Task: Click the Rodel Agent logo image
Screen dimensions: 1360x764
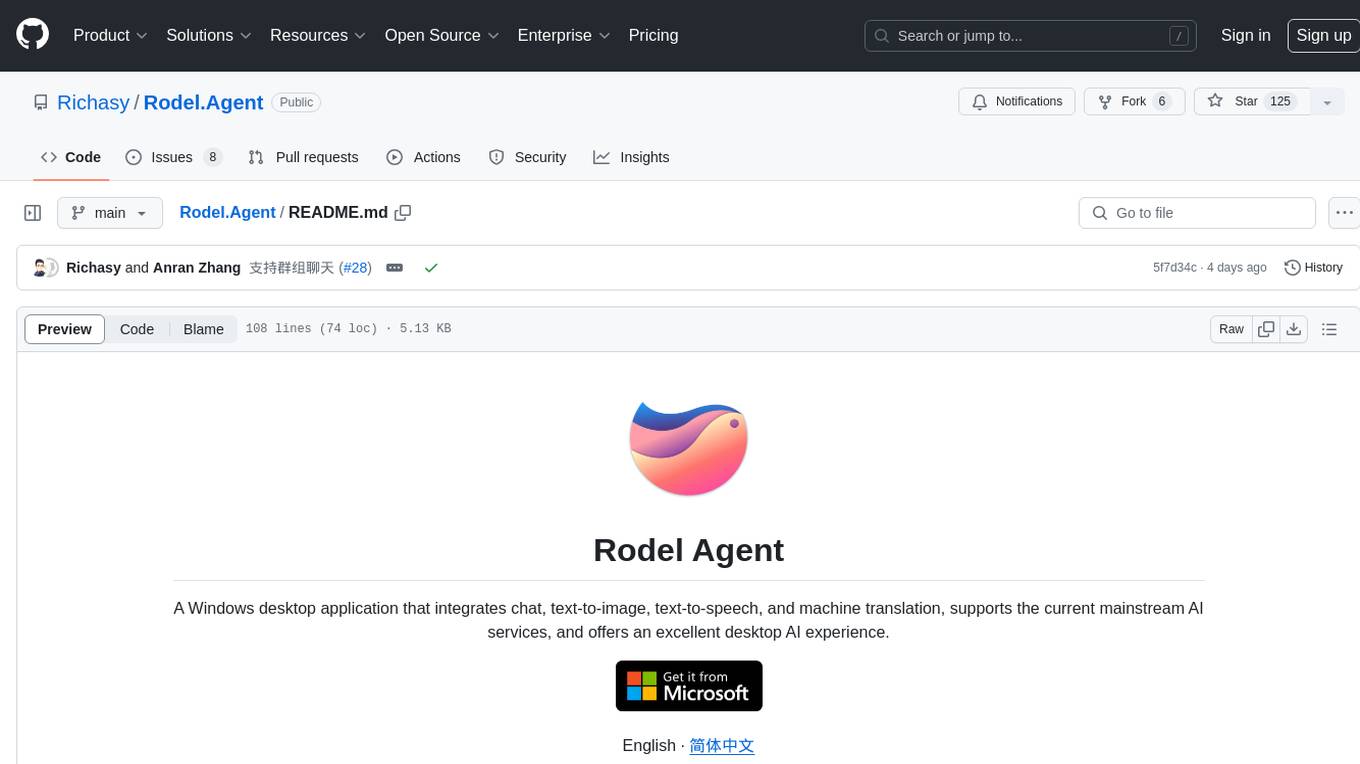Action: [688, 447]
